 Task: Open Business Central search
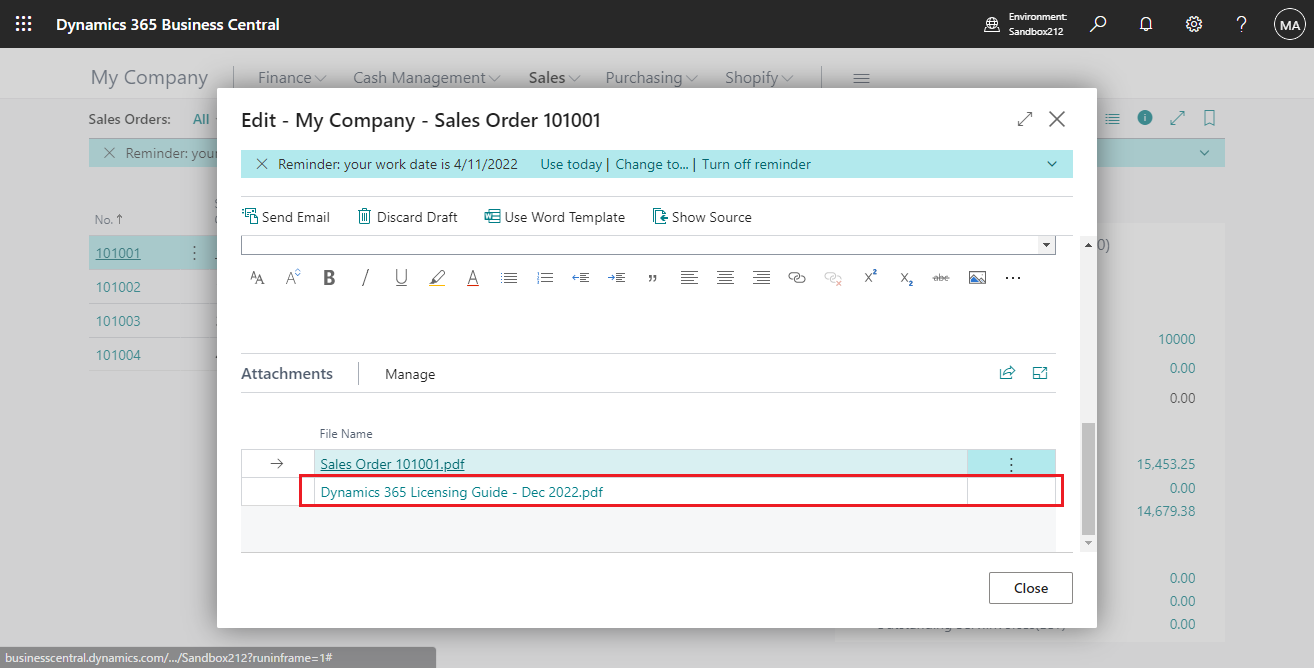tap(1097, 23)
